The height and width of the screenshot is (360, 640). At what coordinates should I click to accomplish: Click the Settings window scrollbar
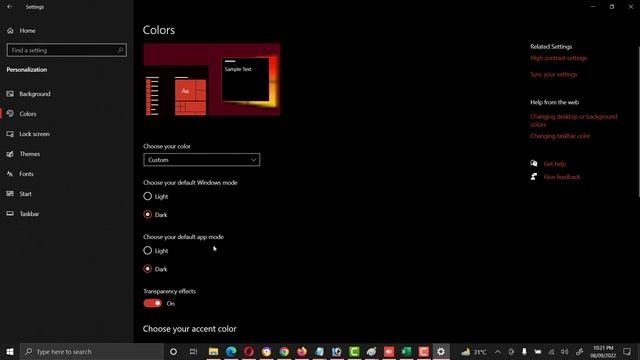pos(638,122)
